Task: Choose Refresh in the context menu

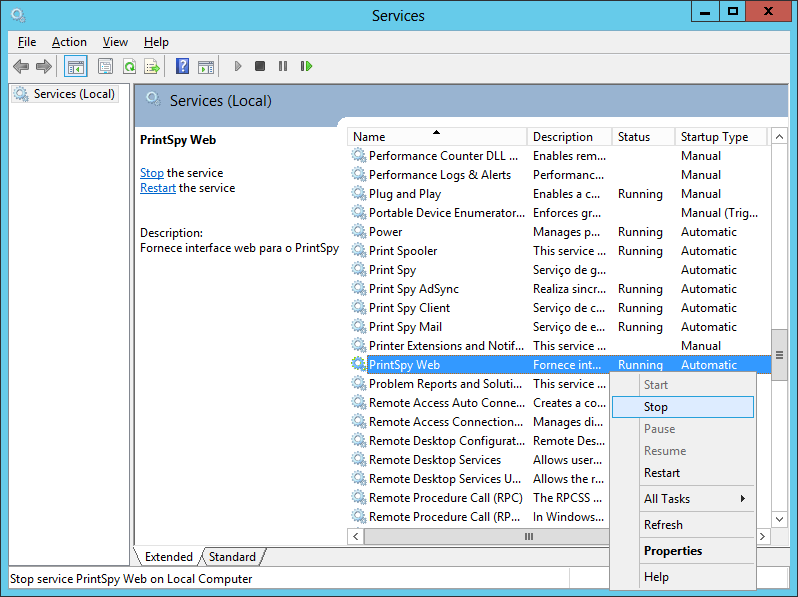Action: (x=682, y=524)
